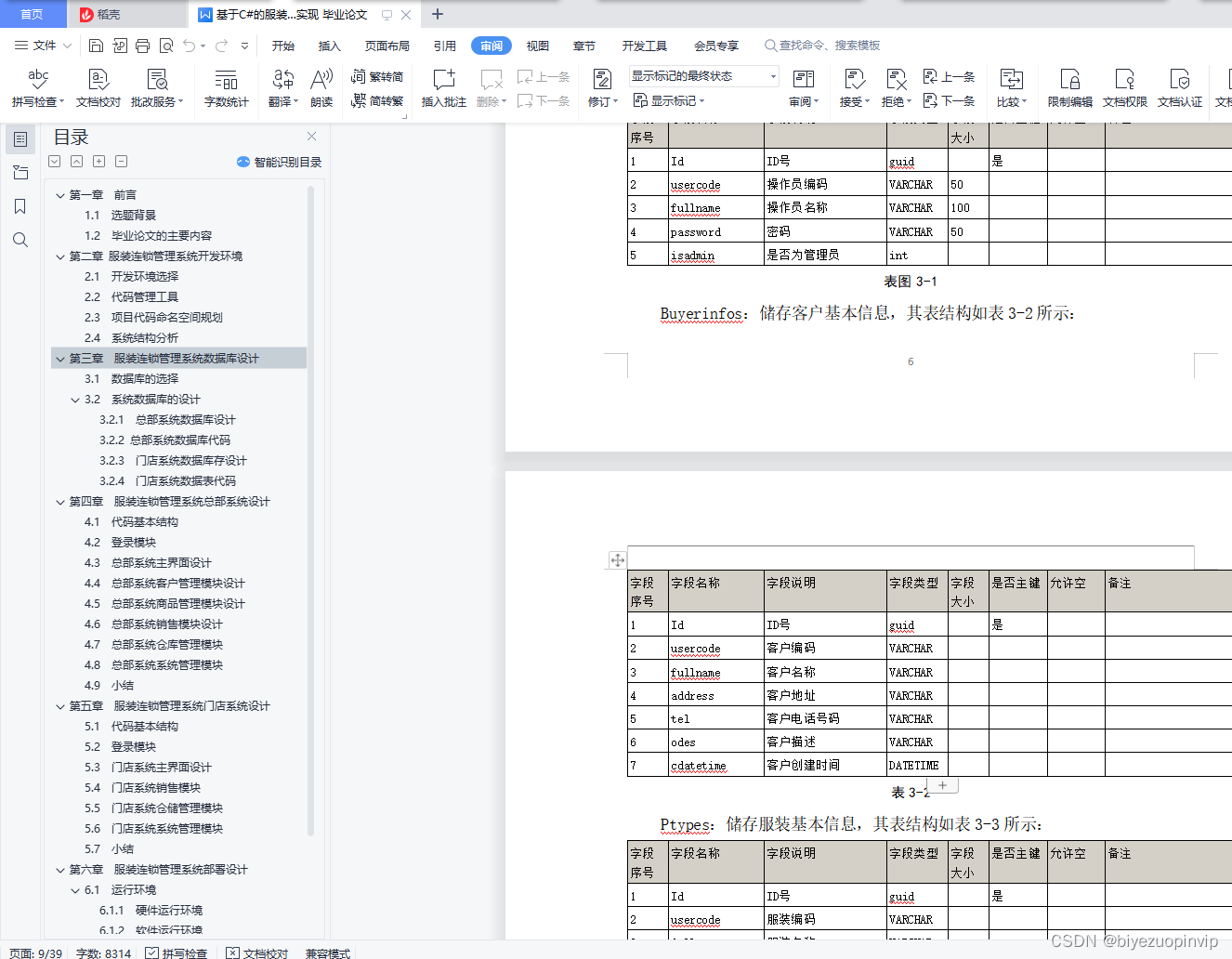Switch to the 页面布局 ribbon tab
The height and width of the screenshot is (959, 1232).
pyautogui.click(x=387, y=46)
